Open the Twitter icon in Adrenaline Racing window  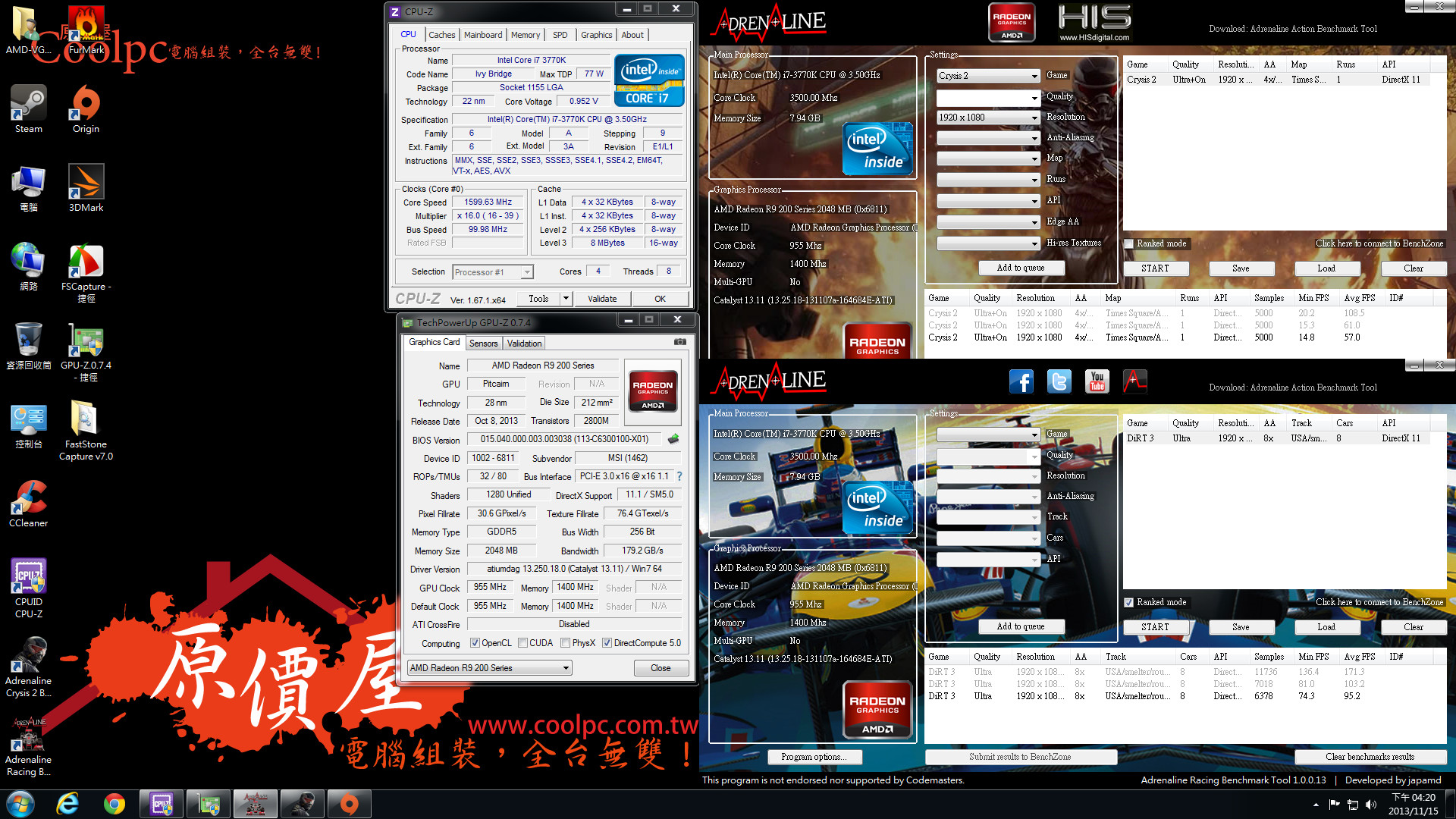1059,381
